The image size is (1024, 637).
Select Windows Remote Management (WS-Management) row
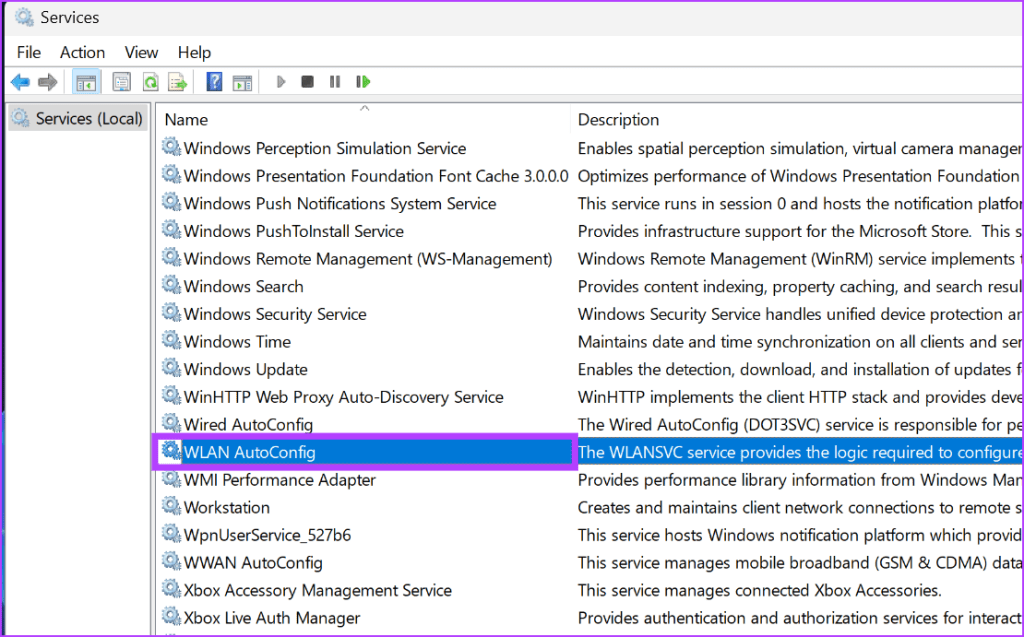pyautogui.click(x=368, y=259)
